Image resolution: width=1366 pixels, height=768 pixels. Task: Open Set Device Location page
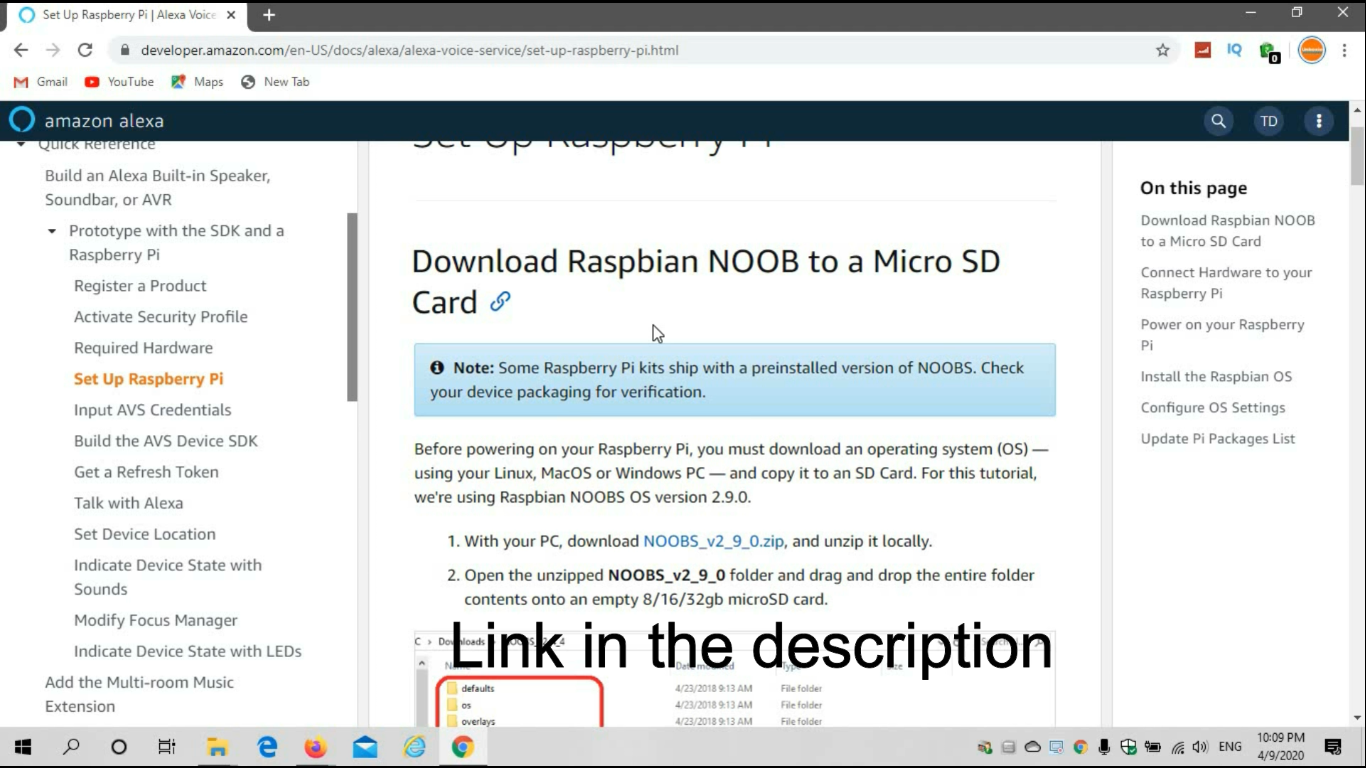coord(145,534)
